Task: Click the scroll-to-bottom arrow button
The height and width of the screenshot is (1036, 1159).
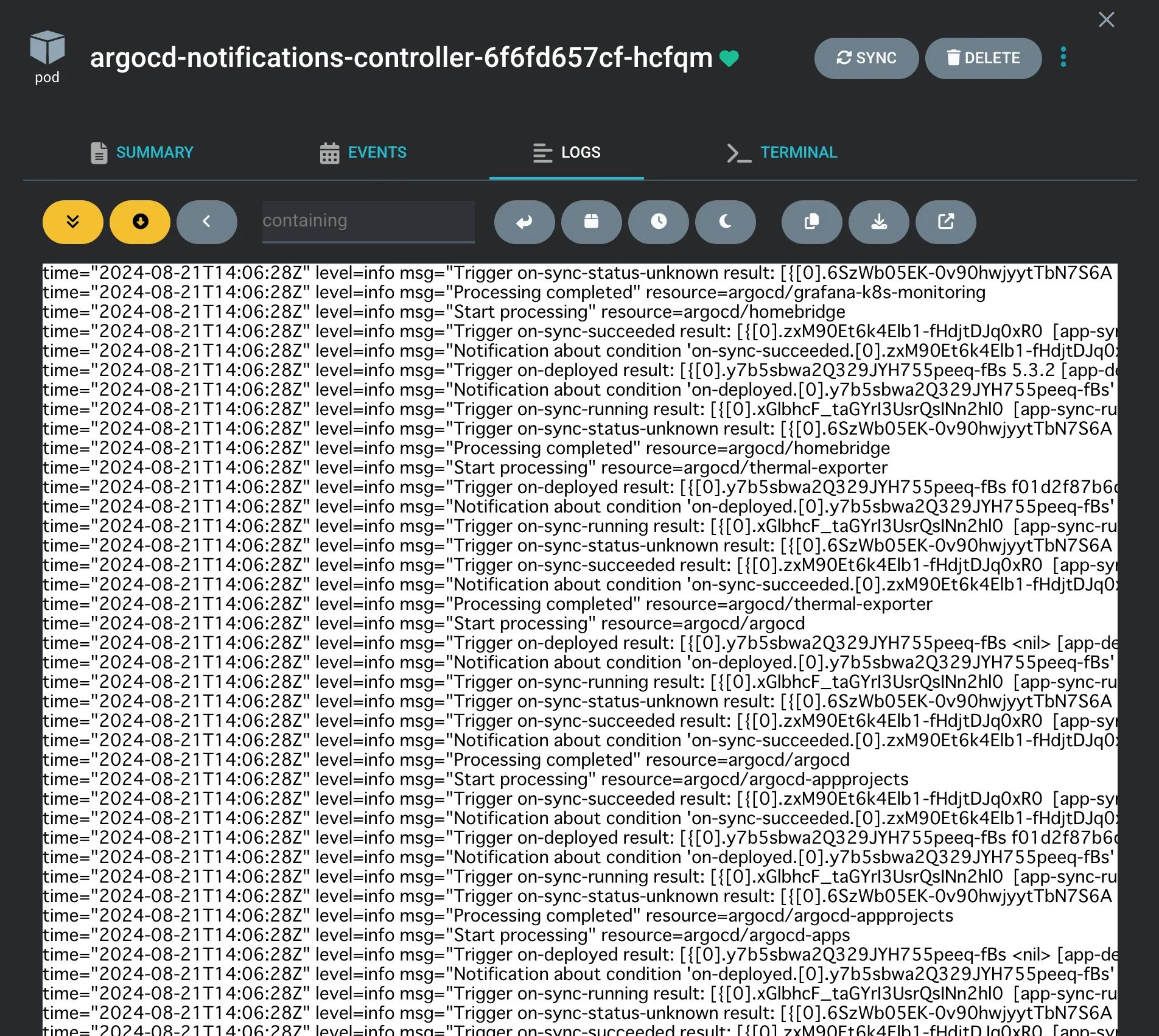Action: (x=140, y=222)
